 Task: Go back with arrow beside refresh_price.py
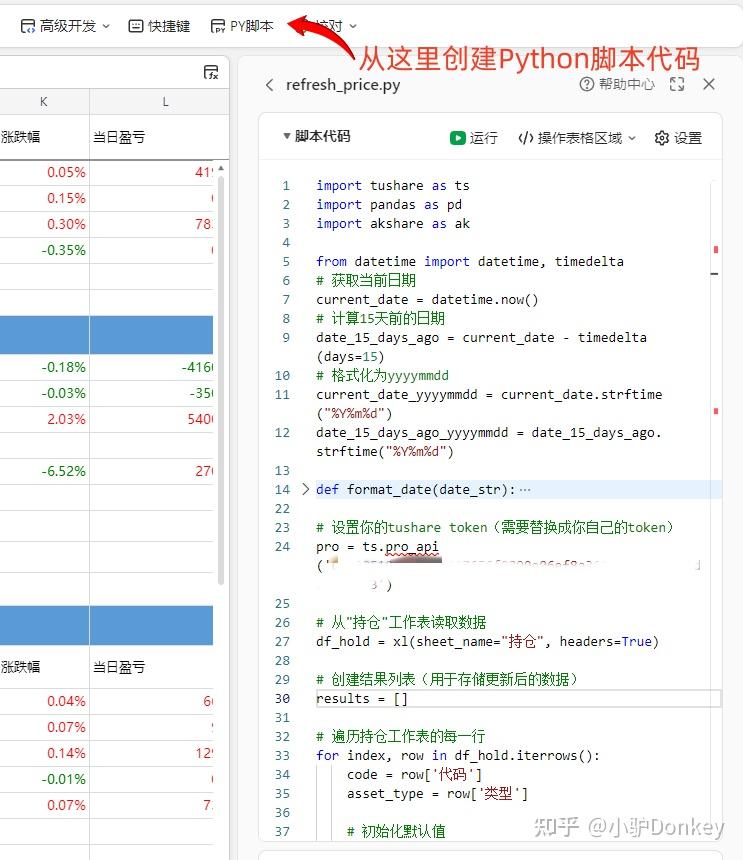coord(269,85)
